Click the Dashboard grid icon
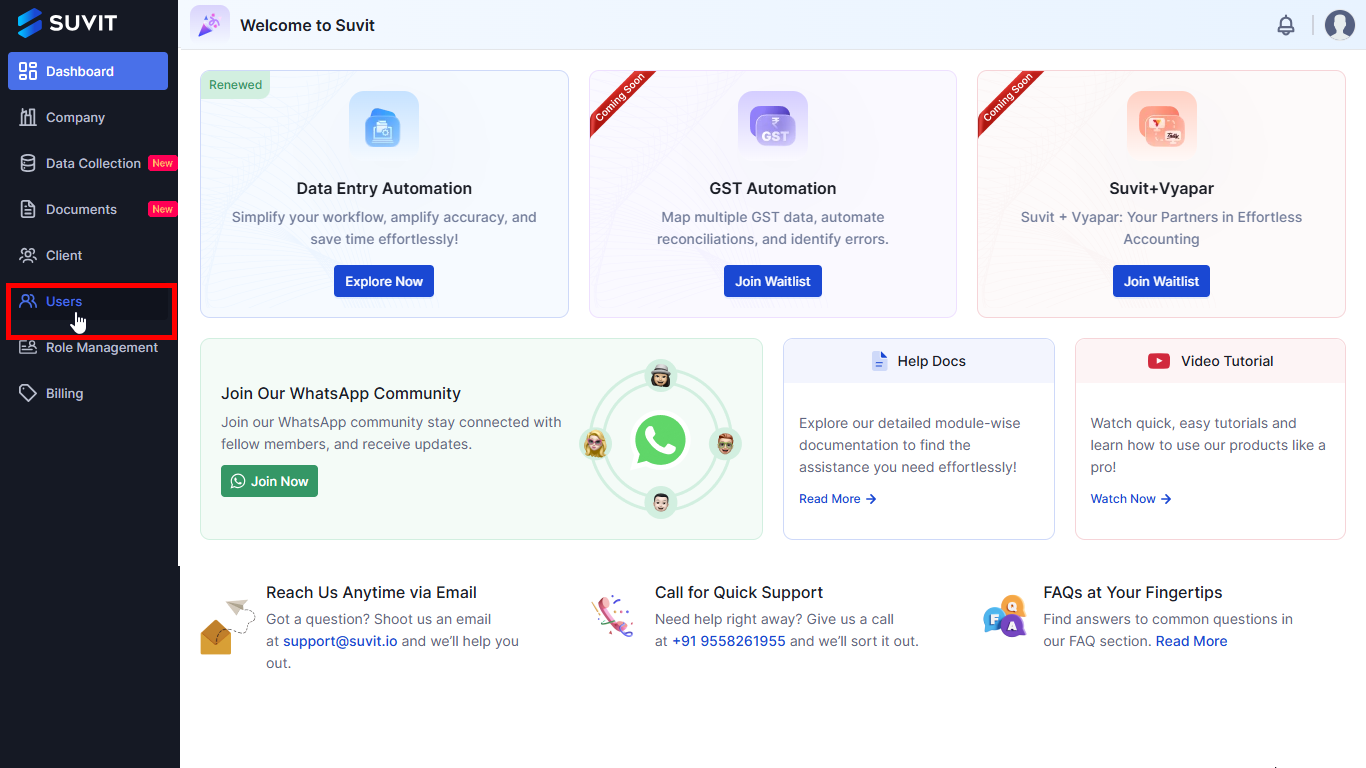The height and width of the screenshot is (768, 1366). pos(28,71)
